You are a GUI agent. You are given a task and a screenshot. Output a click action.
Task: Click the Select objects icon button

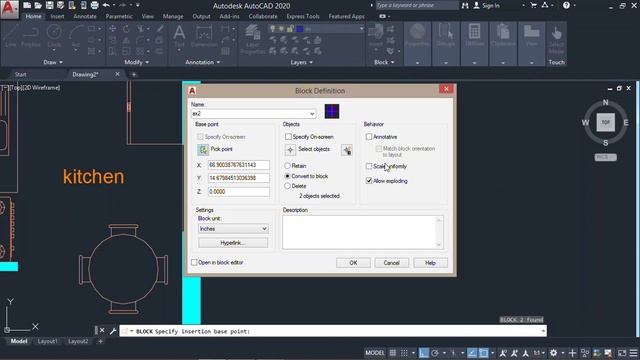click(x=290, y=150)
